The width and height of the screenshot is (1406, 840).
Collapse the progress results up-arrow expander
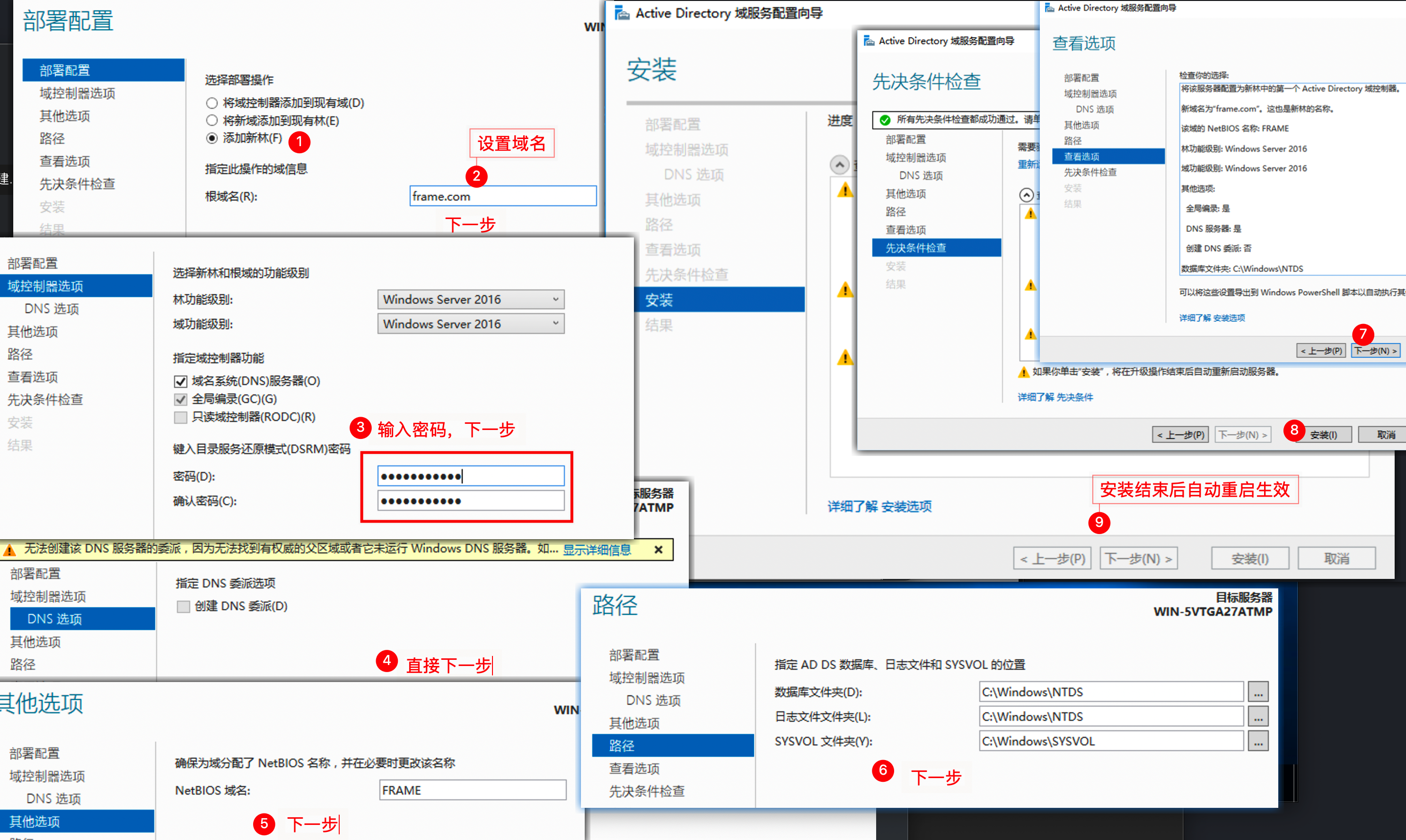pyautogui.click(x=839, y=165)
